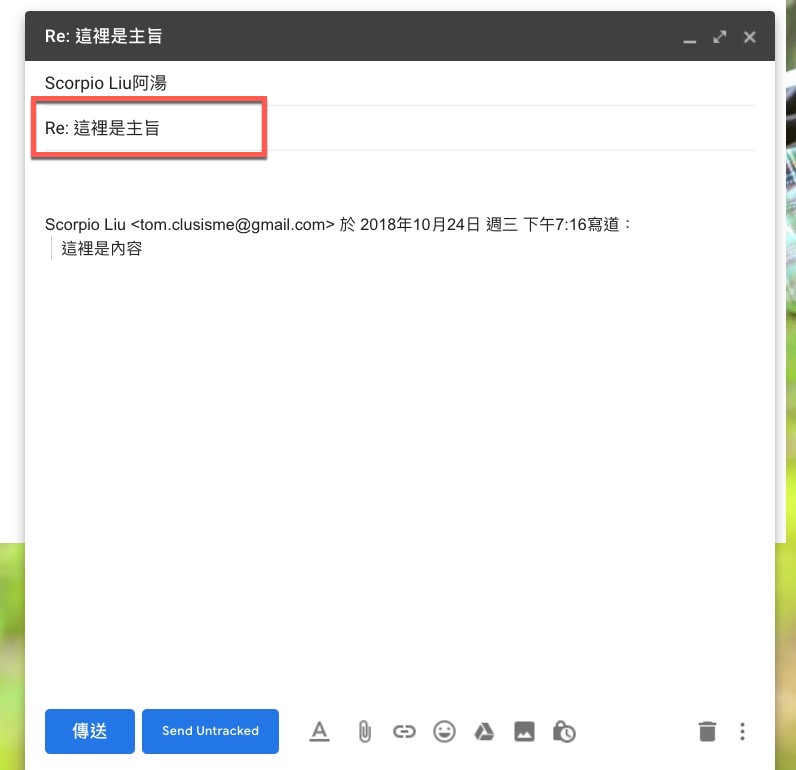
Task: Attach a file with the paperclip icon
Action: pyautogui.click(x=364, y=731)
